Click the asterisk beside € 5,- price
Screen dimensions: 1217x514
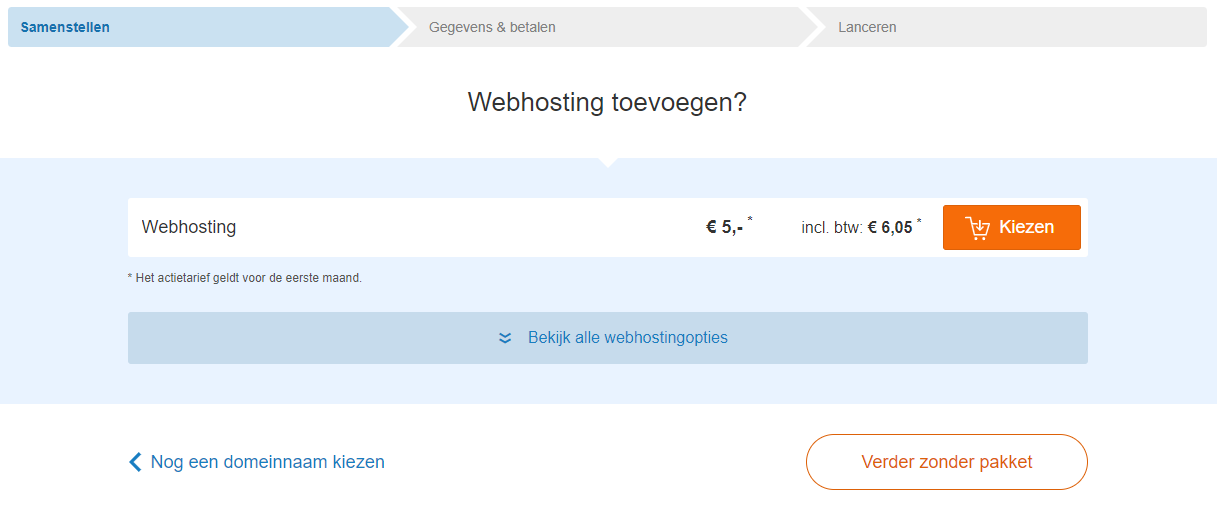point(750,218)
